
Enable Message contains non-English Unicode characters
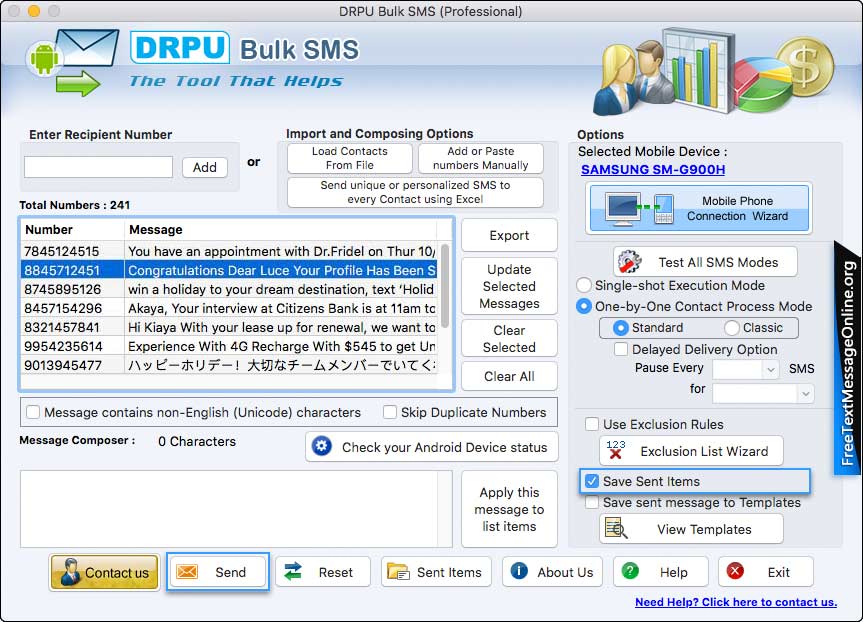pyautogui.click(x=33, y=412)
